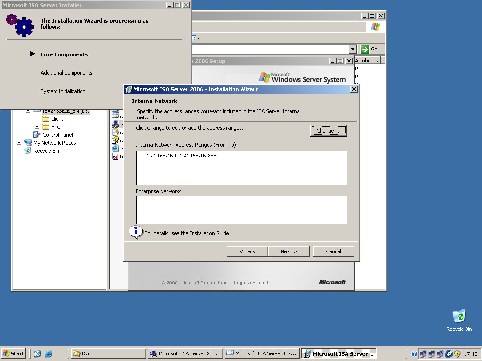Switch to the second taskbar program button

(185, 353)
